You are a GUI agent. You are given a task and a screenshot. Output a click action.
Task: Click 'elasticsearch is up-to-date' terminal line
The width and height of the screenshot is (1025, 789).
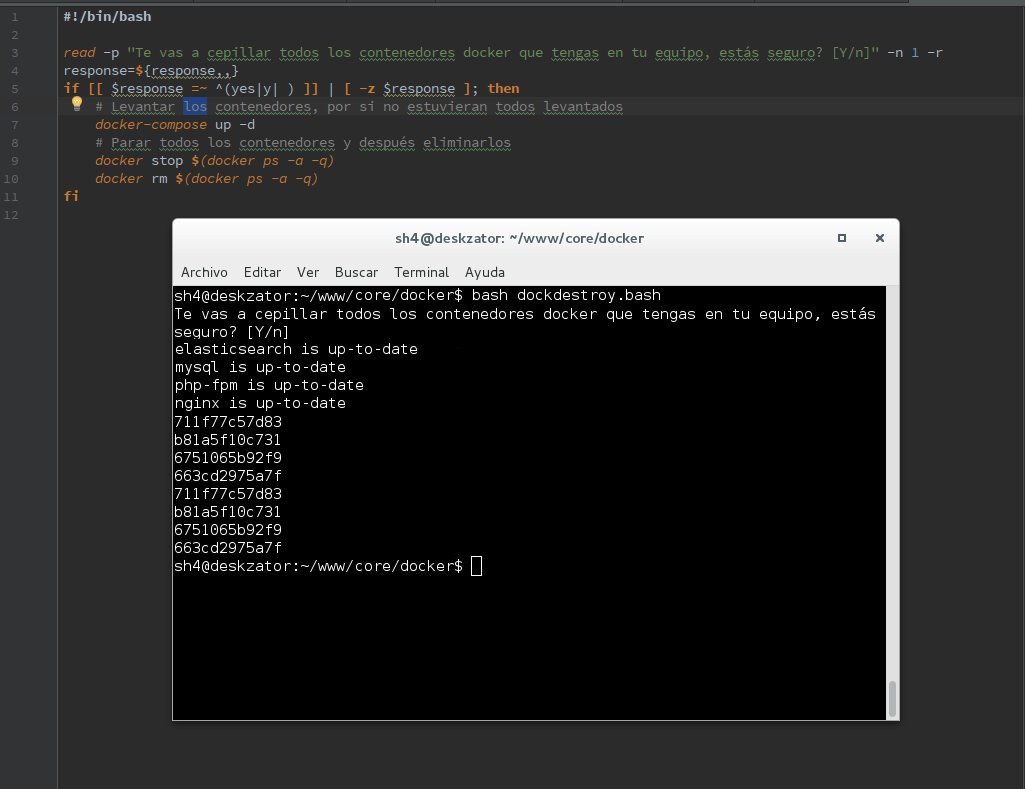296,349
